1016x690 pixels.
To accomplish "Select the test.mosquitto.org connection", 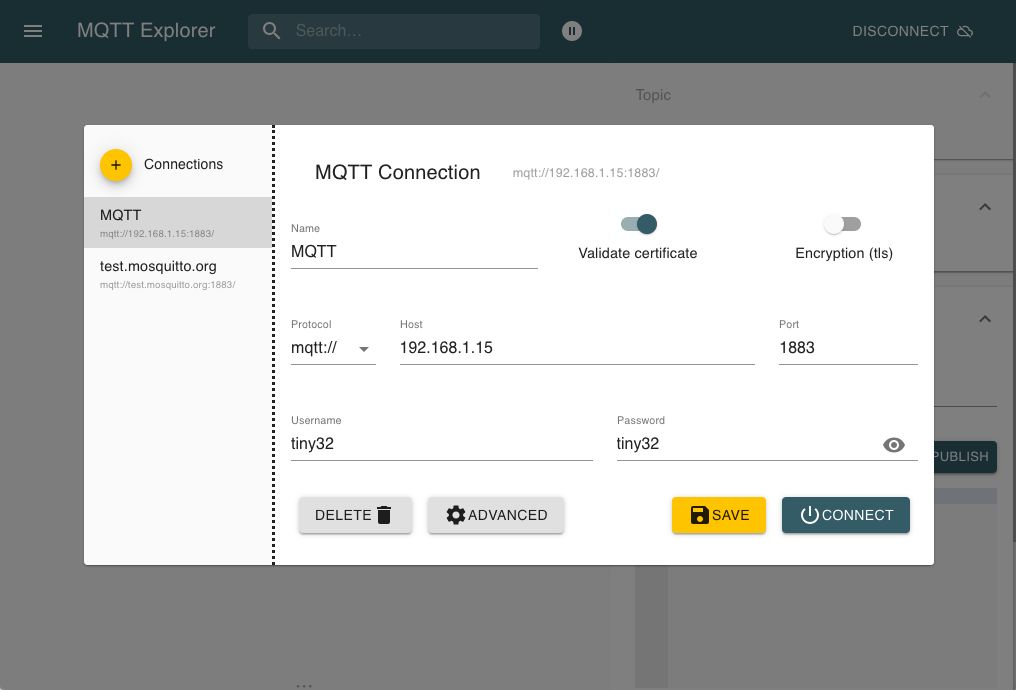I will pyautogui.click(x=178, y=274).
